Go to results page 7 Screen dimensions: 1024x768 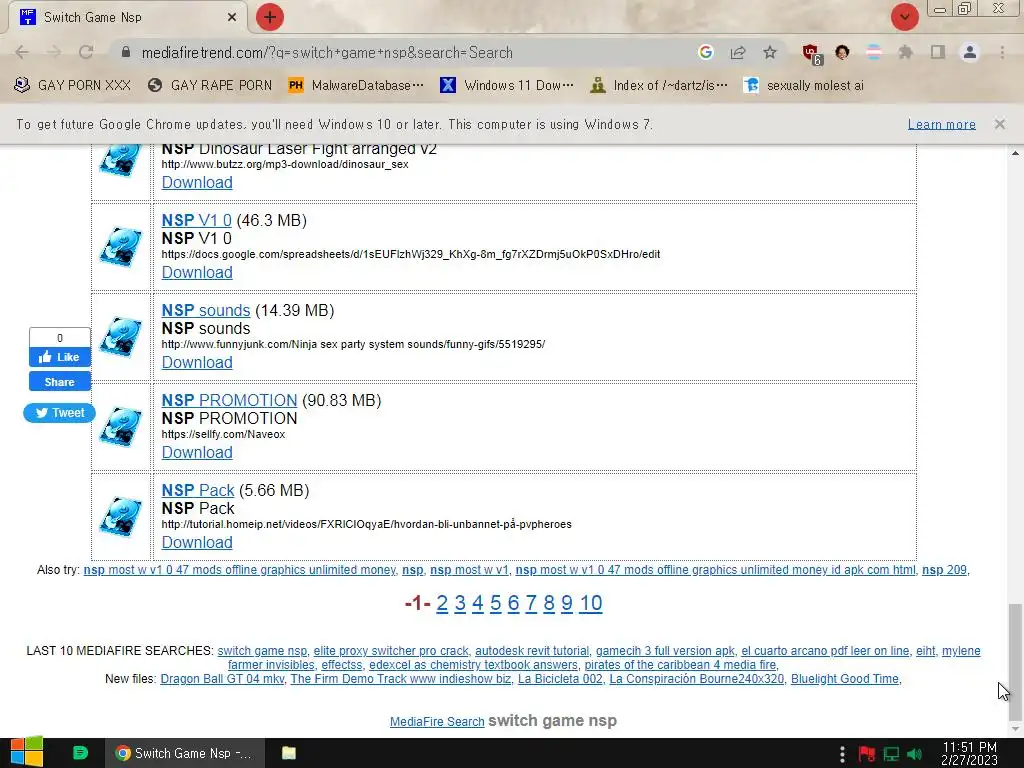[x=531, y=603]
